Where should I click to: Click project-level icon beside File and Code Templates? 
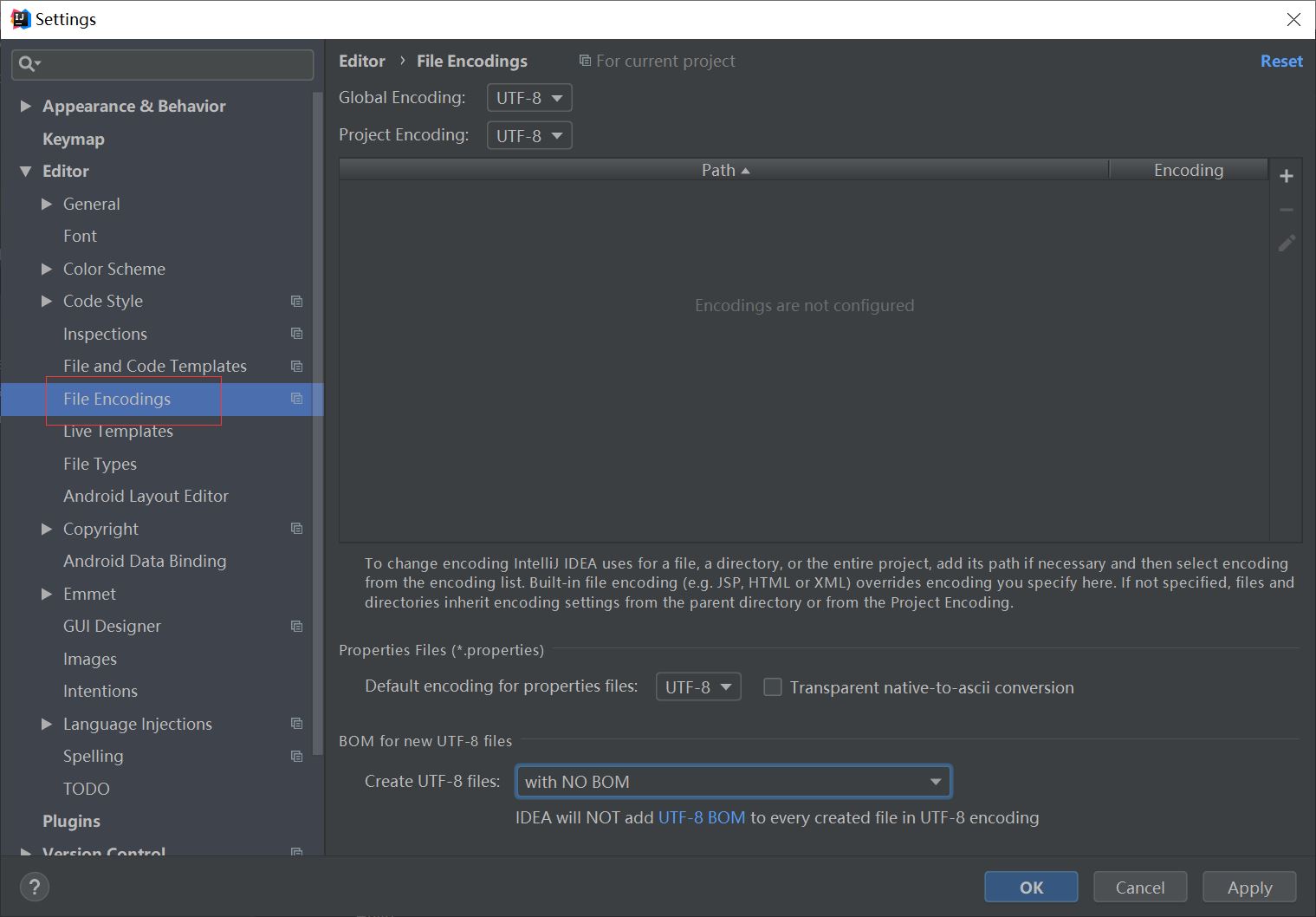point(297,366)
